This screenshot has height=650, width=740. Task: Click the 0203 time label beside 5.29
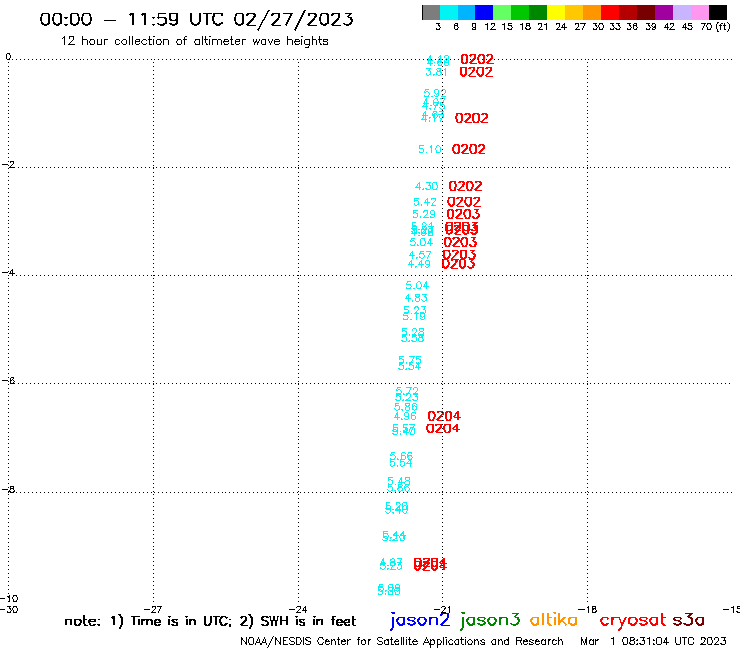pyautogui.click(x=463, y=214)
